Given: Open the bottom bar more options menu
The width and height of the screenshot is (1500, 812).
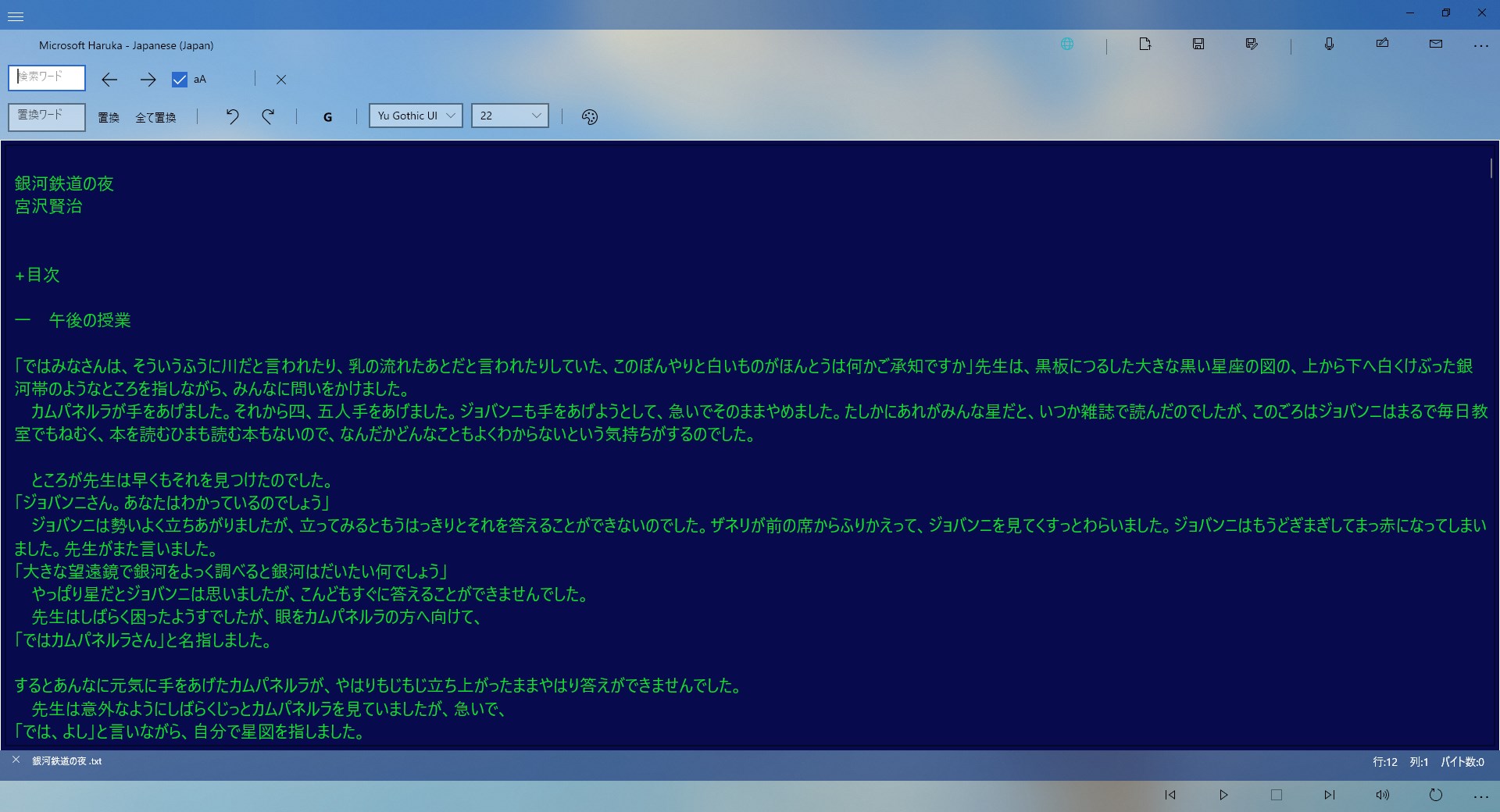Looking at the screenshot, I should (1480, 796).
